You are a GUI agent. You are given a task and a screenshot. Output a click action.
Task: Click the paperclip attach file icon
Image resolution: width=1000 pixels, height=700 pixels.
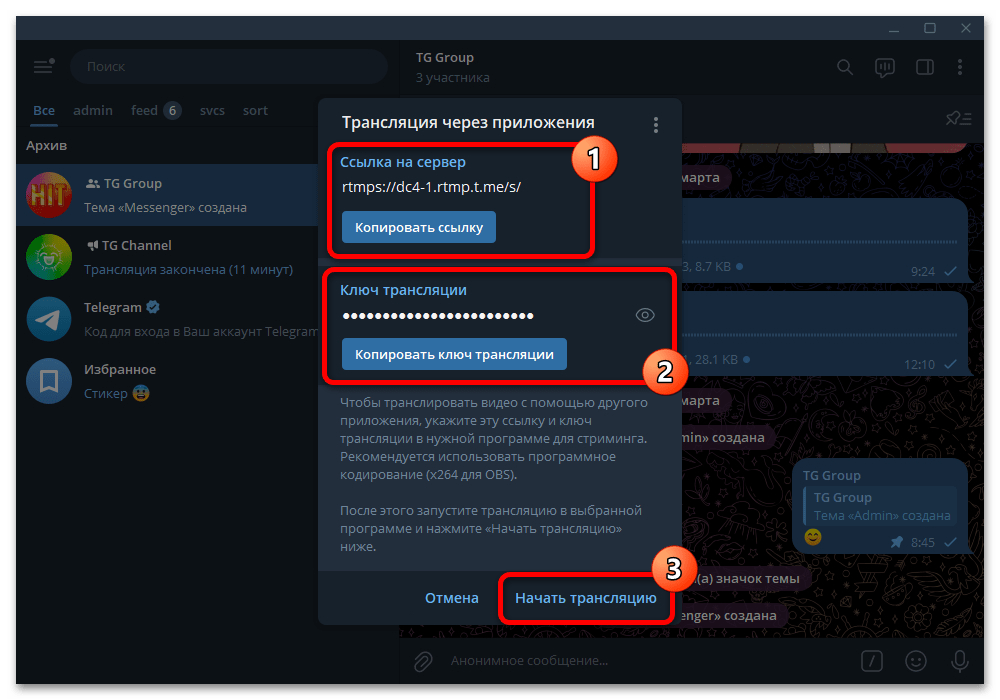coord(423,661)
